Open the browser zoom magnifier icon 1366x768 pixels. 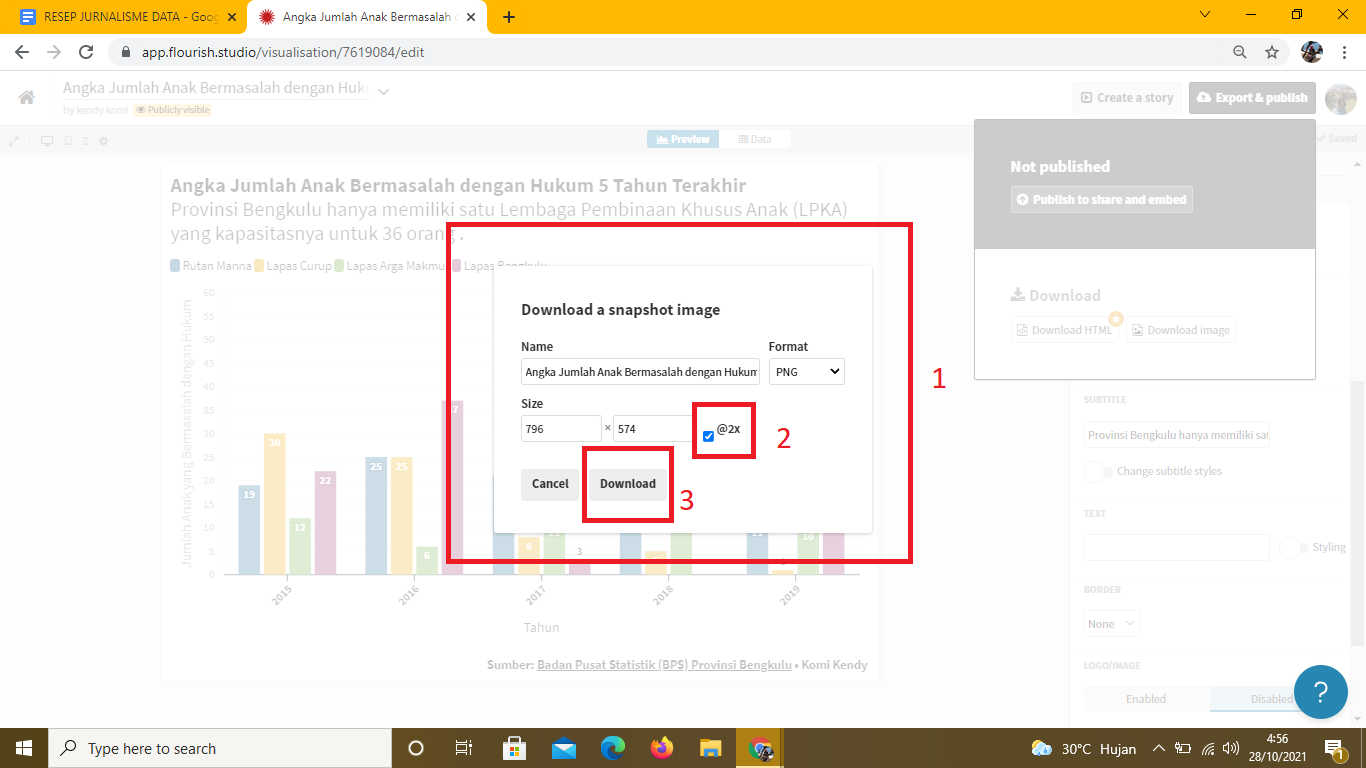1240,52
